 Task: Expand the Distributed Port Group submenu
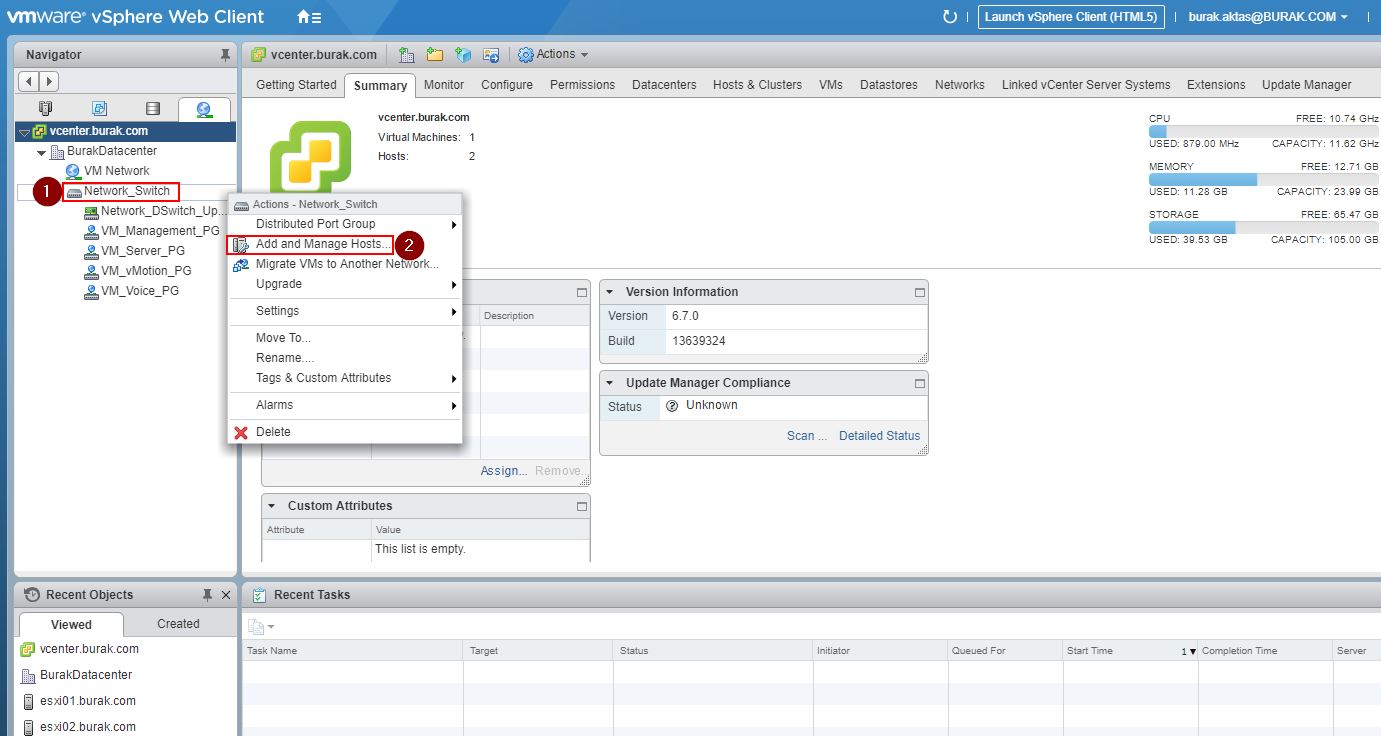(345, 224)
